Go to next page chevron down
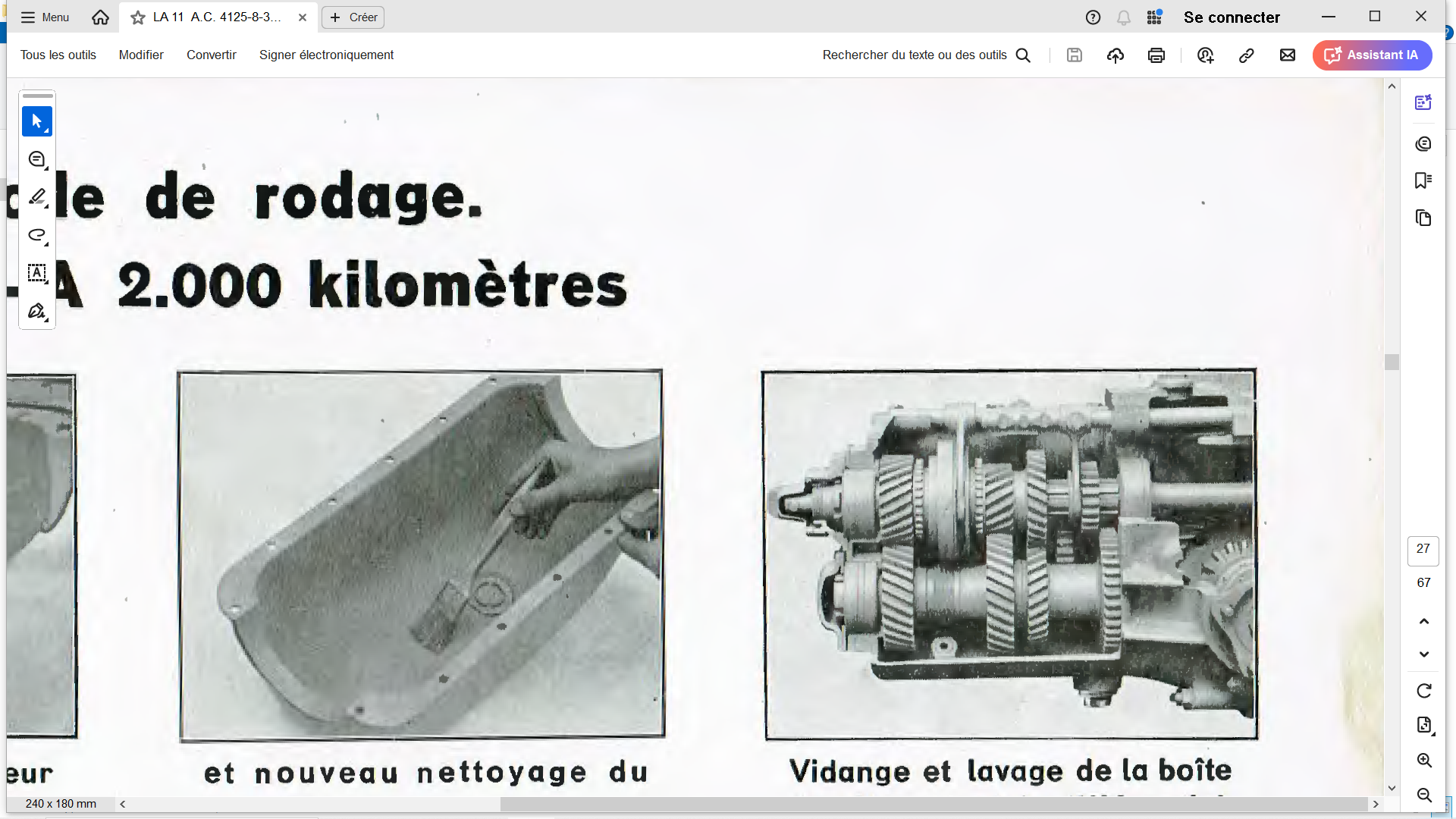Image resolution: width=1456 pixels, height=819 pixels. 1423,654
